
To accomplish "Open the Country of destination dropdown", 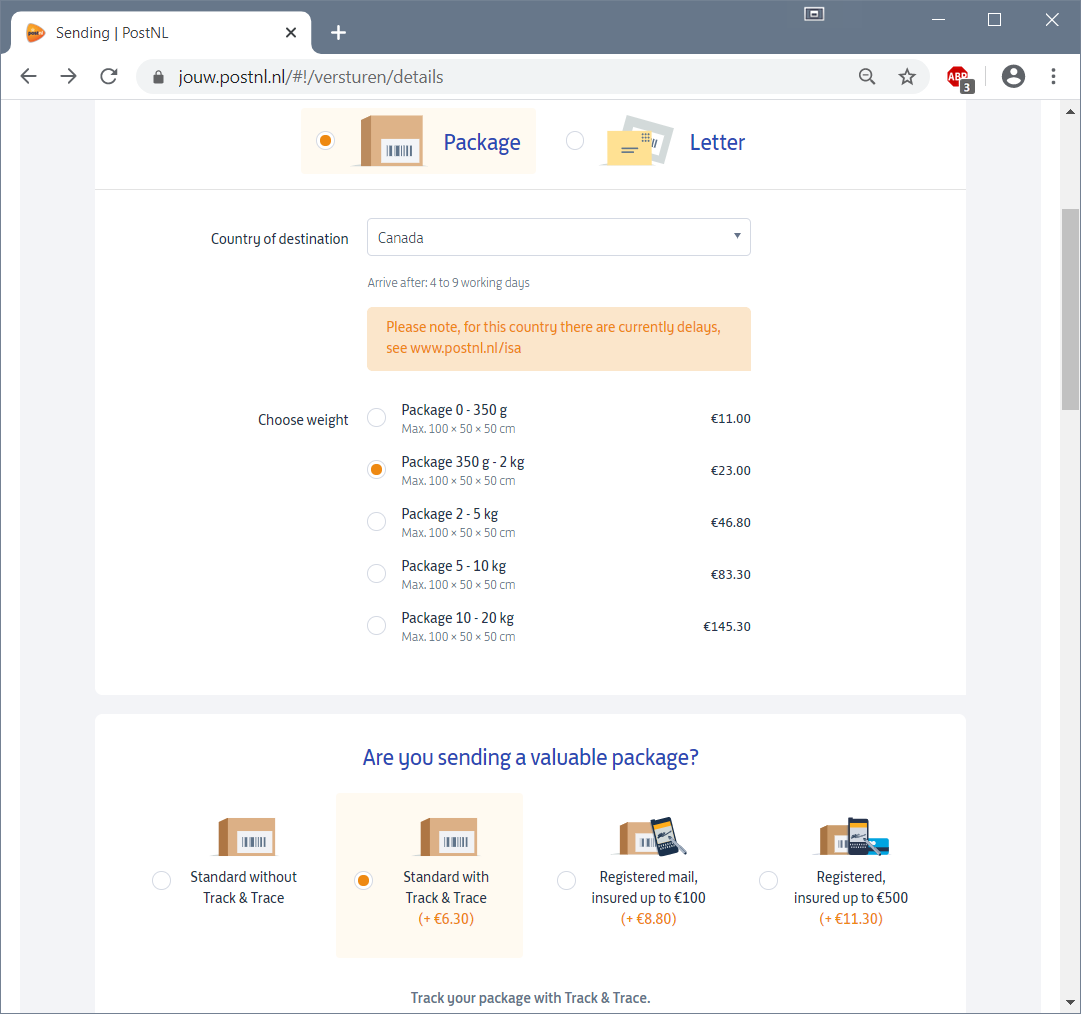I will [558, 237].
